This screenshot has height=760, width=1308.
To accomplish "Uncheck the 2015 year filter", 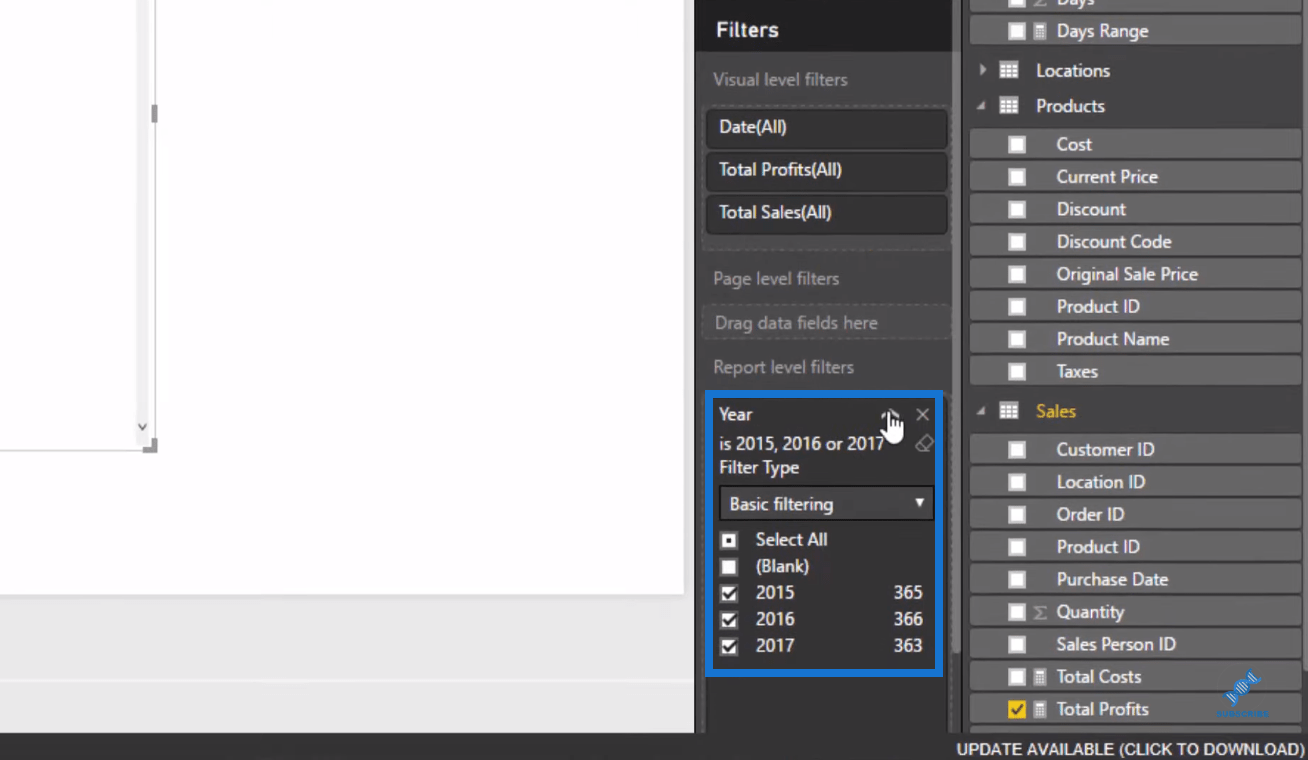I will tap(729, 593).
